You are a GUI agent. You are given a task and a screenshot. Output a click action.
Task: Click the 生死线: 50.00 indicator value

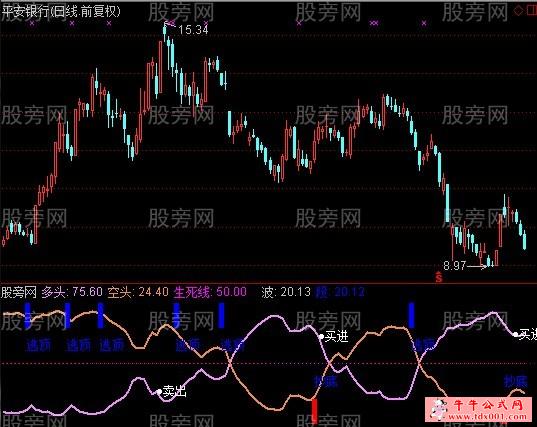tap(210, 292)
